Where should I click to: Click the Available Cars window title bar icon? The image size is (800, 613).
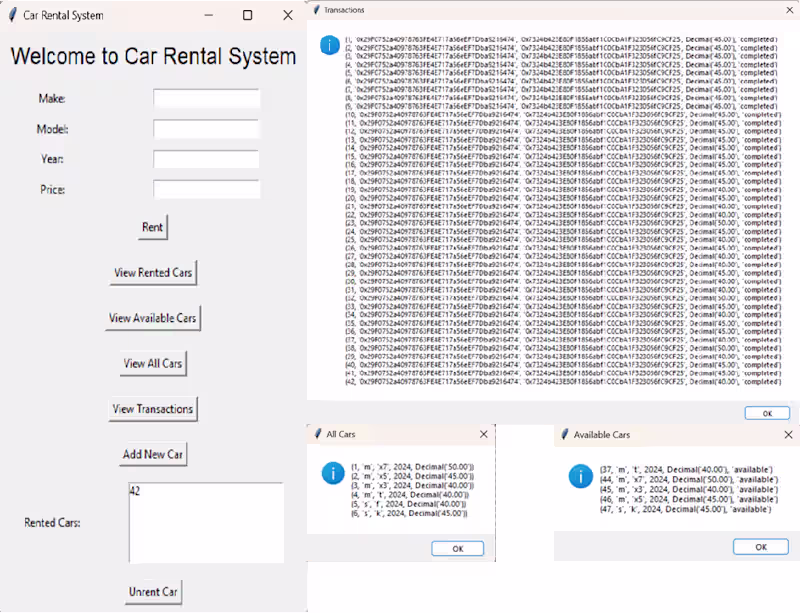pyautogui.click(x=562, y=434)
